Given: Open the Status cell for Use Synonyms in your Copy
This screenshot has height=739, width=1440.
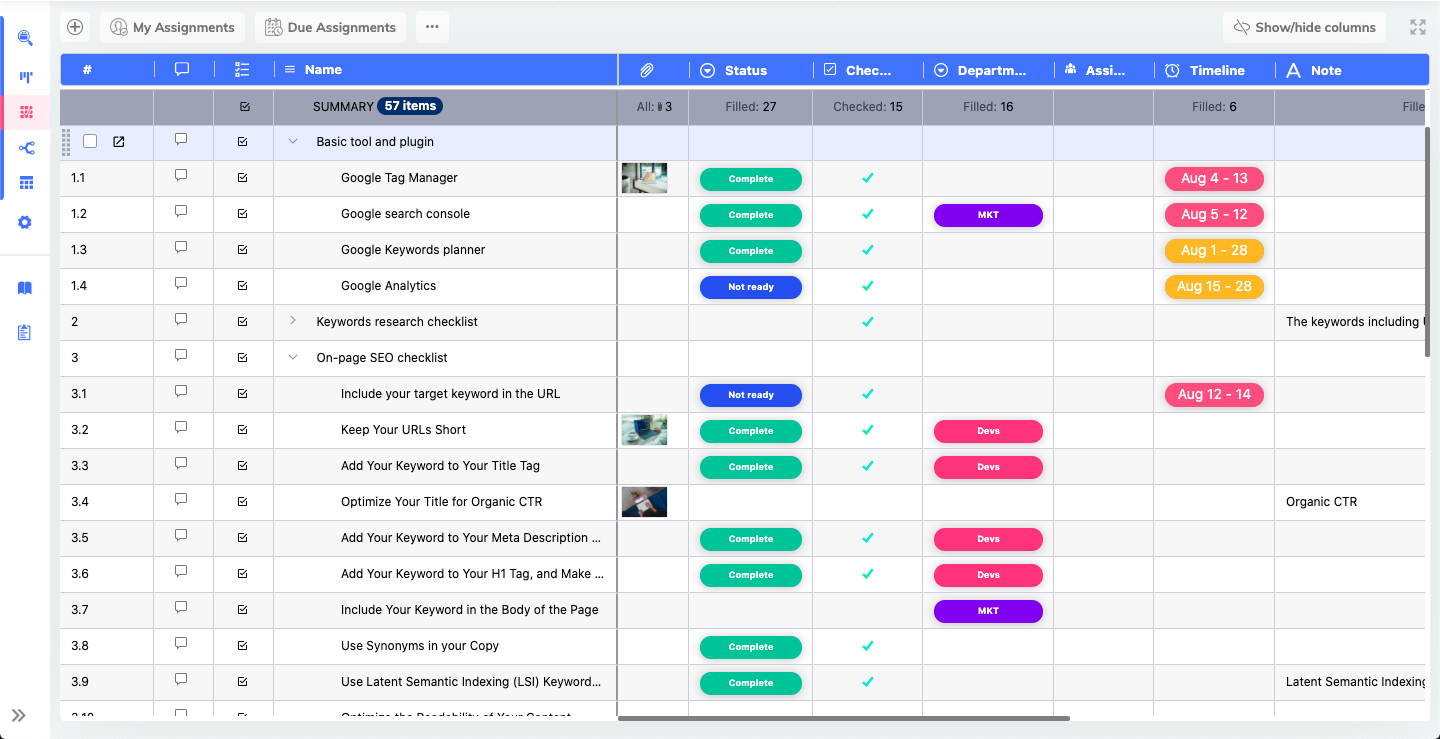Looking at the screenshot, I should click(751, 647).
